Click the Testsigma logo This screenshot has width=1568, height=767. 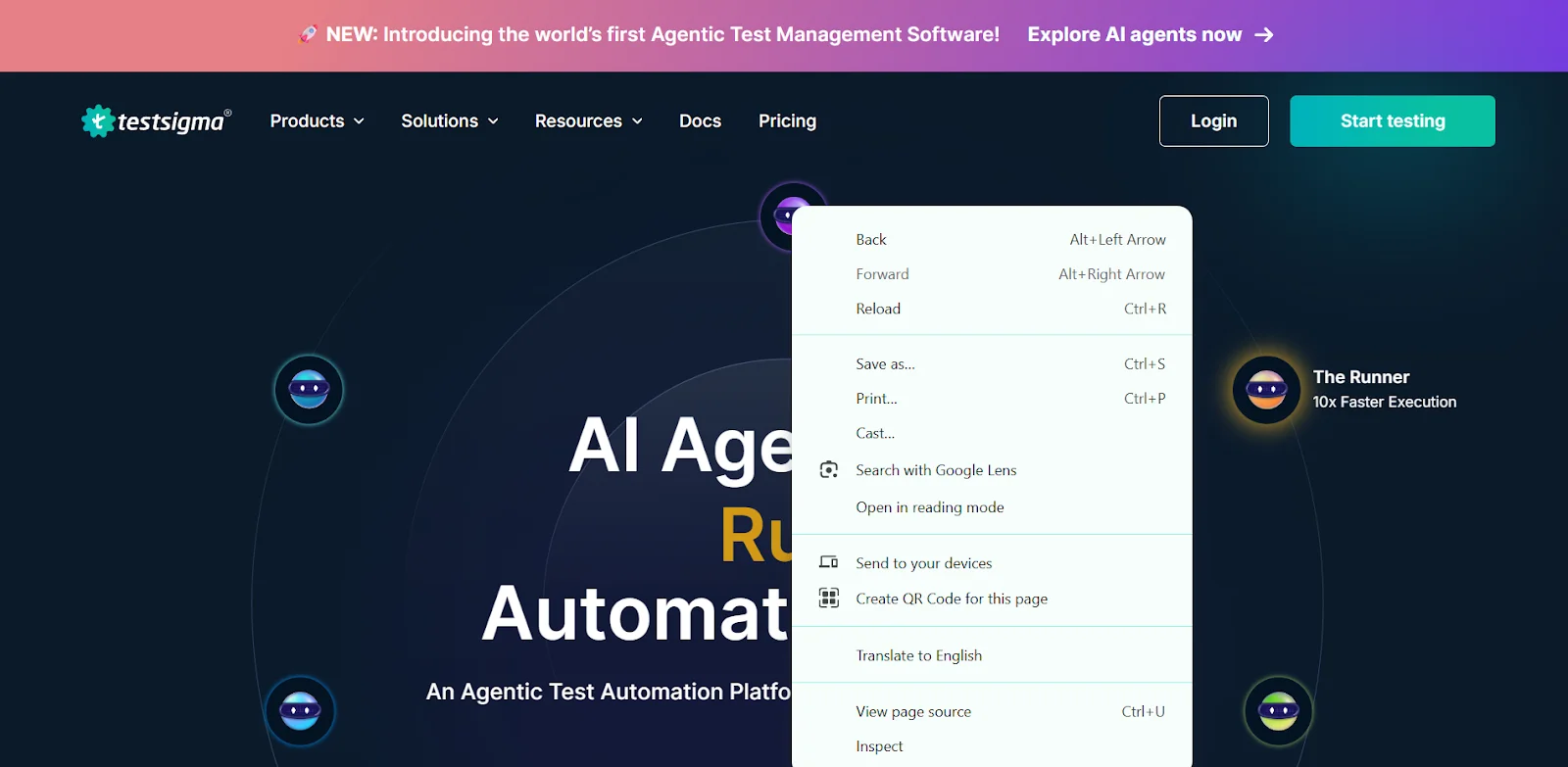click(157, 120)
